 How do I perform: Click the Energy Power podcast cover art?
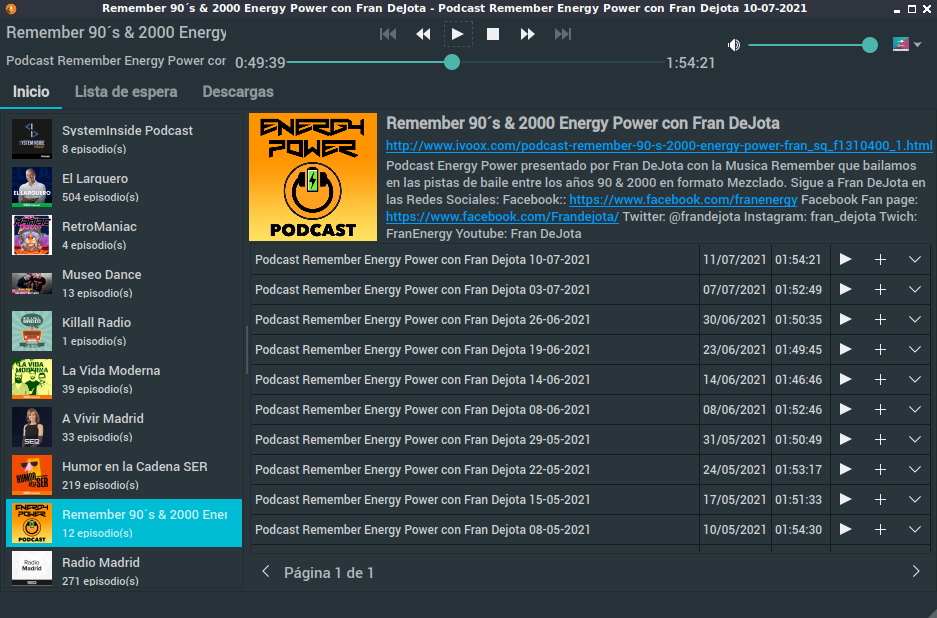pos(313,177)
